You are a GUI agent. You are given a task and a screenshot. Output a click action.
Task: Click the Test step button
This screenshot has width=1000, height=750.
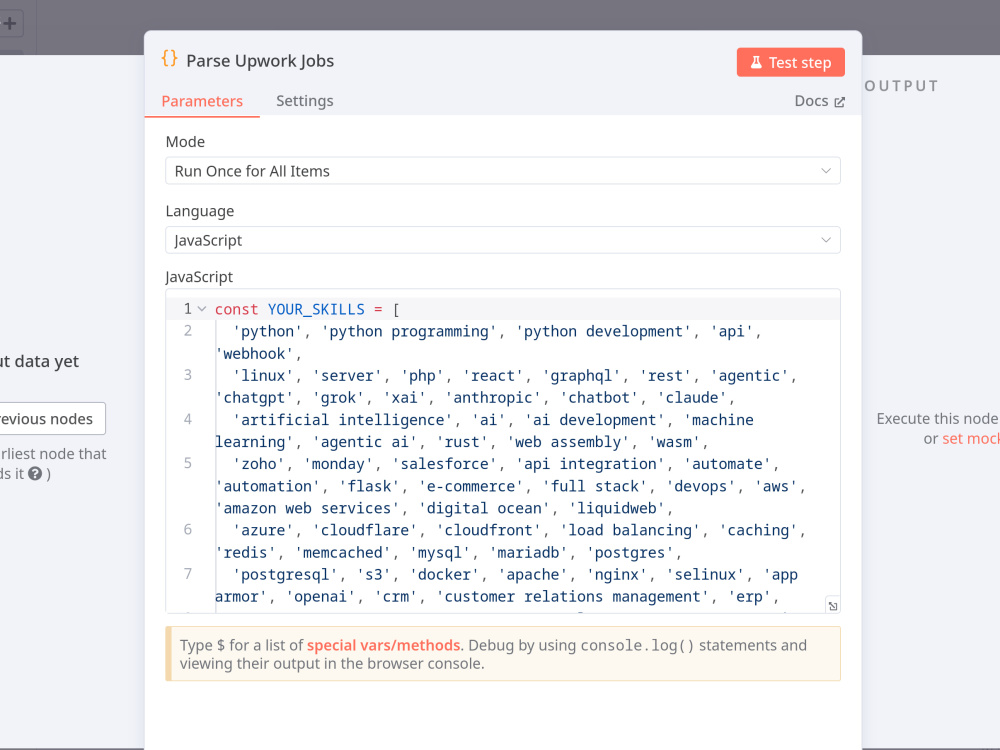coord(790,62)
